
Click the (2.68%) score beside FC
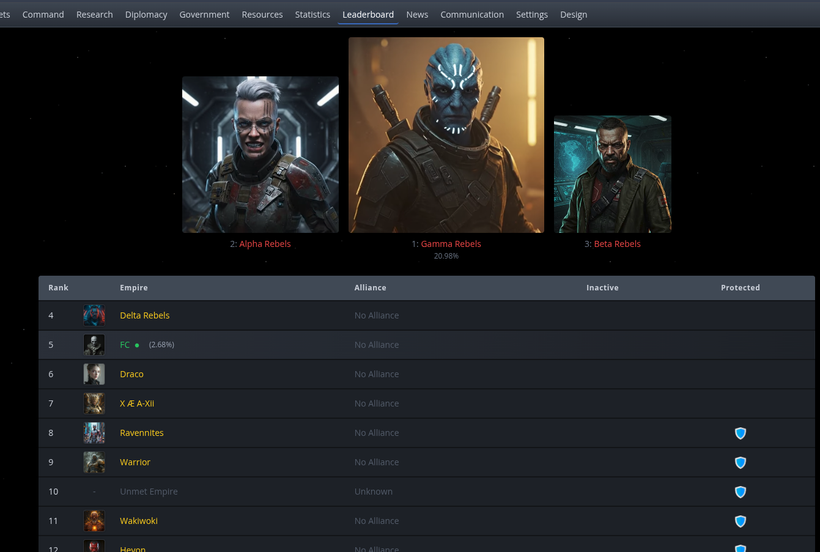[162, 344]
